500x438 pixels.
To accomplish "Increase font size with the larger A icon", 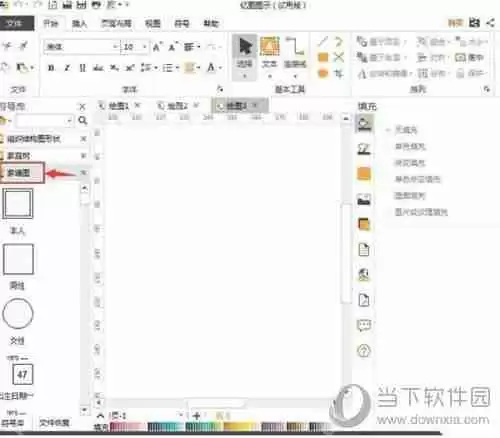I will (x=157, y=47).
